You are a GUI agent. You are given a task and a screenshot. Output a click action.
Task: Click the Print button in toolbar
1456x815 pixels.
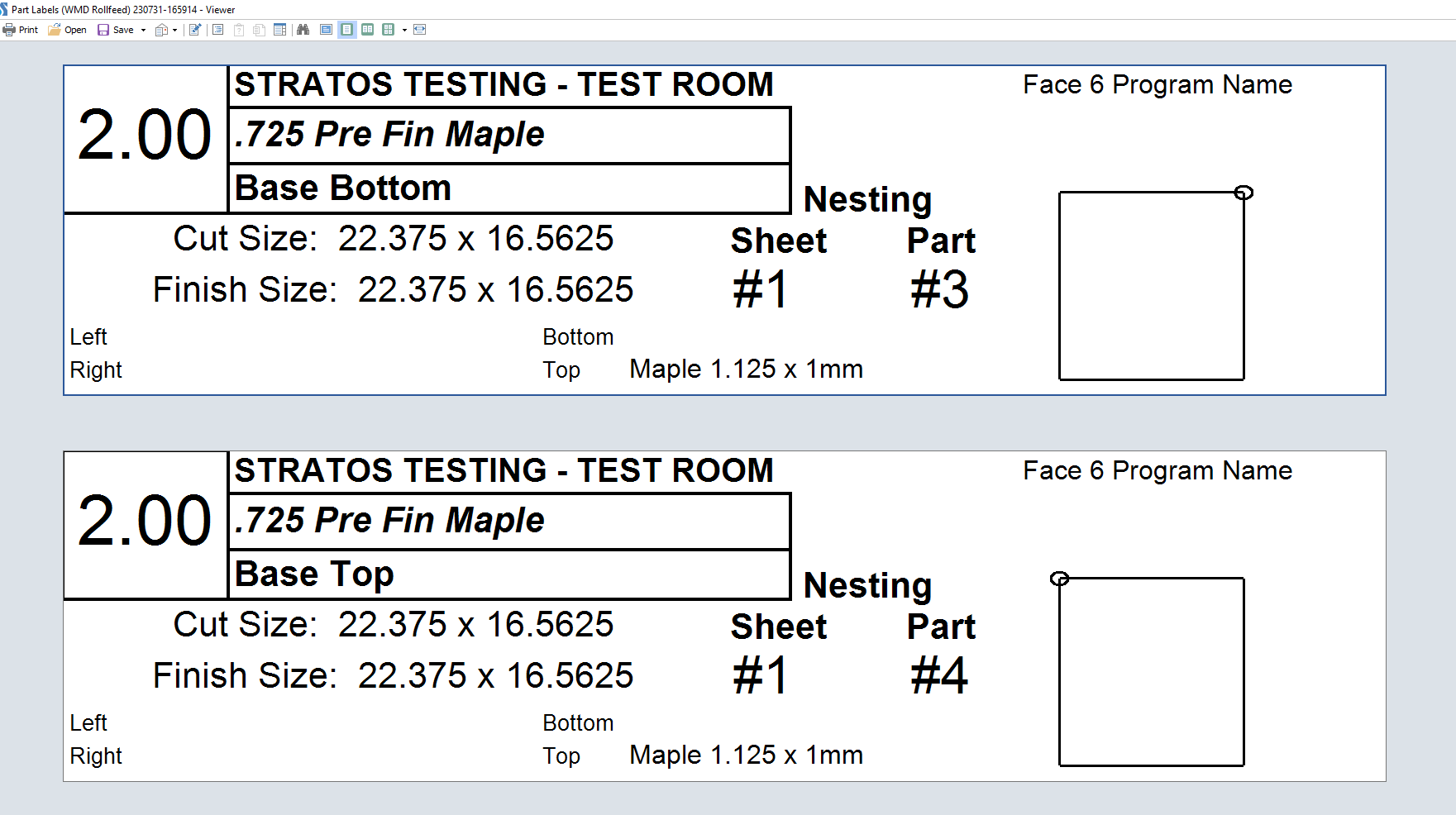pos(21,30)
